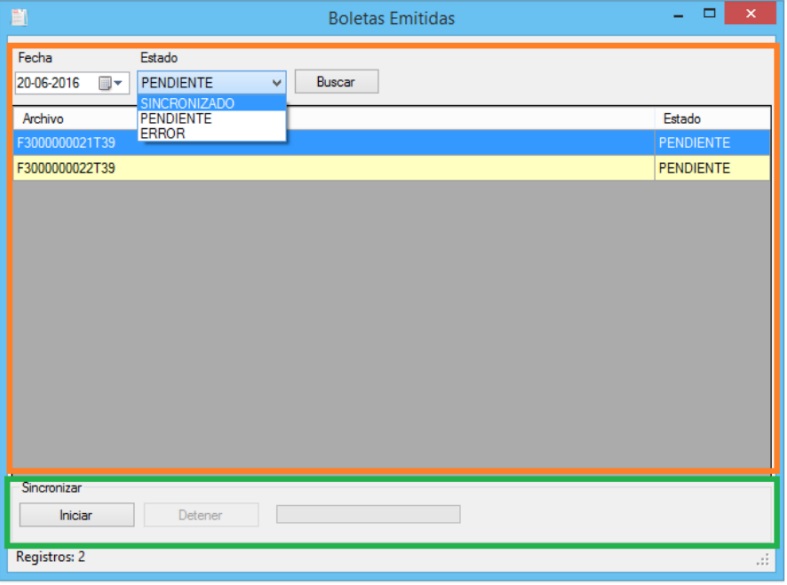Choose PENDIENTE in the dropdown list
This screenshot has height=585, width=787.
tap(211, 118)
